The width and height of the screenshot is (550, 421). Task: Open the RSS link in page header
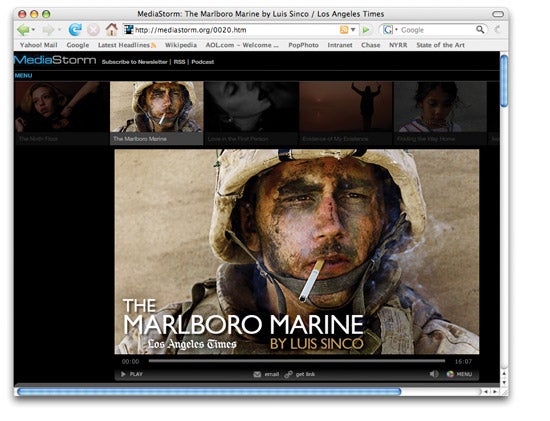click(179, 62)
